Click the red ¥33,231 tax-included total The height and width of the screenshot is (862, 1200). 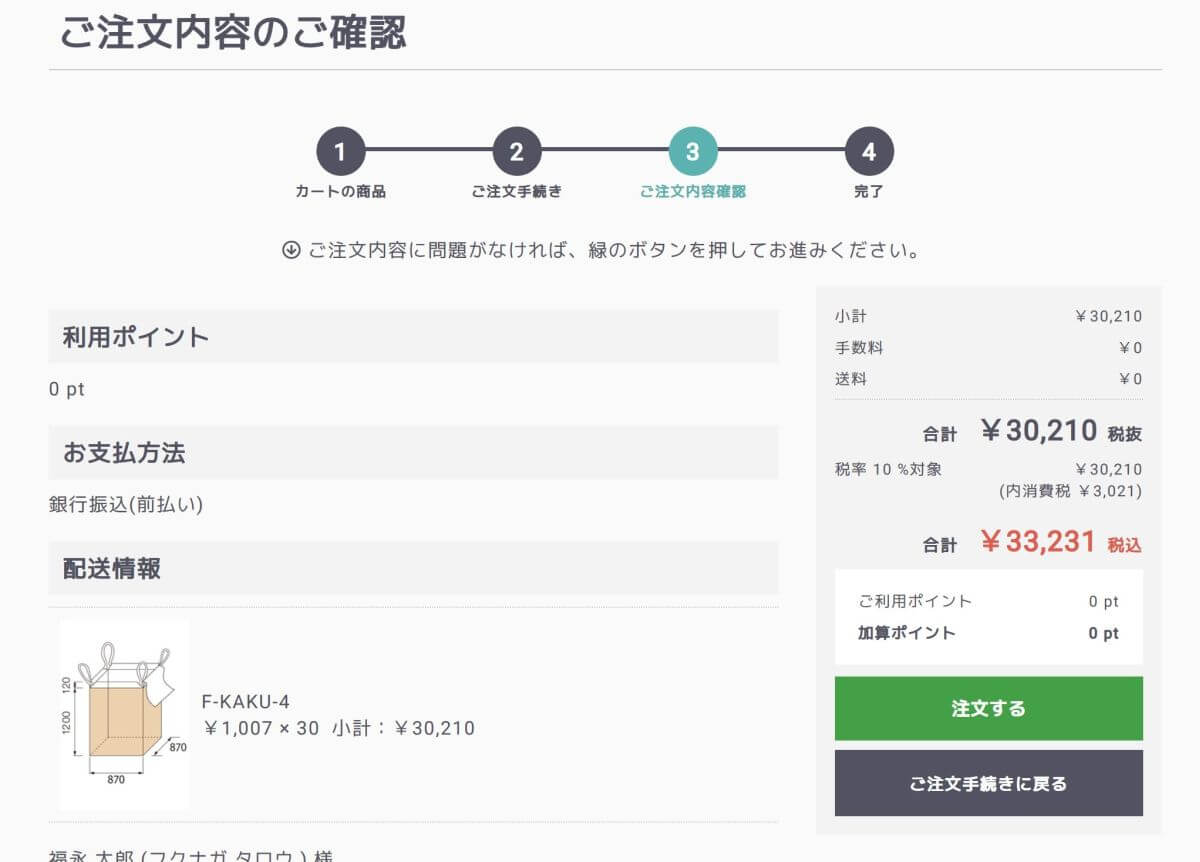click(1038, 542)
